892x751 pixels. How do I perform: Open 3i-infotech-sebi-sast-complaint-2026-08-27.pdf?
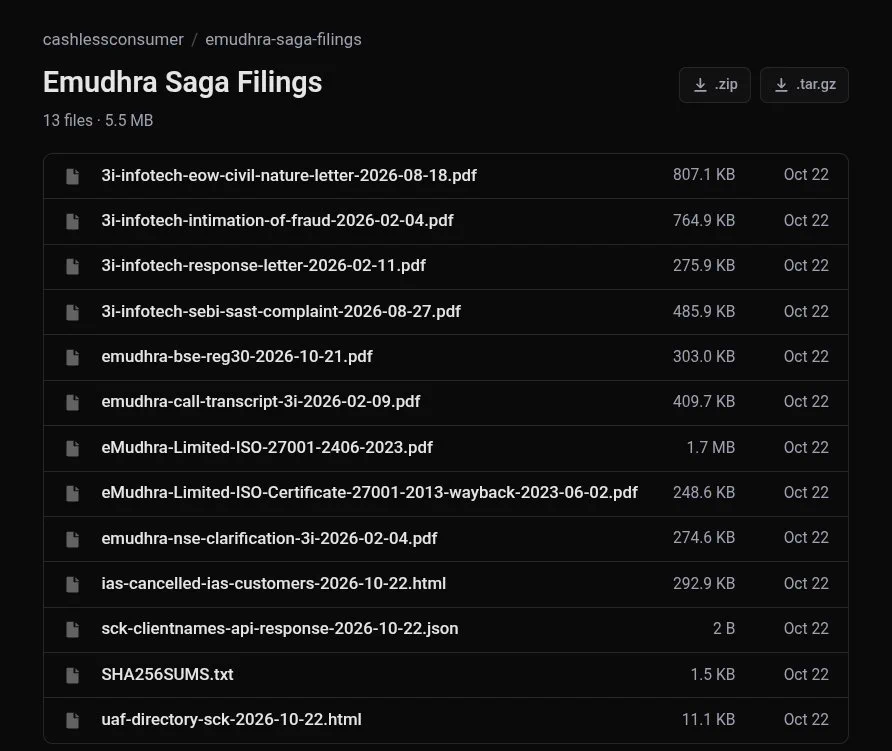pos(281,311)
